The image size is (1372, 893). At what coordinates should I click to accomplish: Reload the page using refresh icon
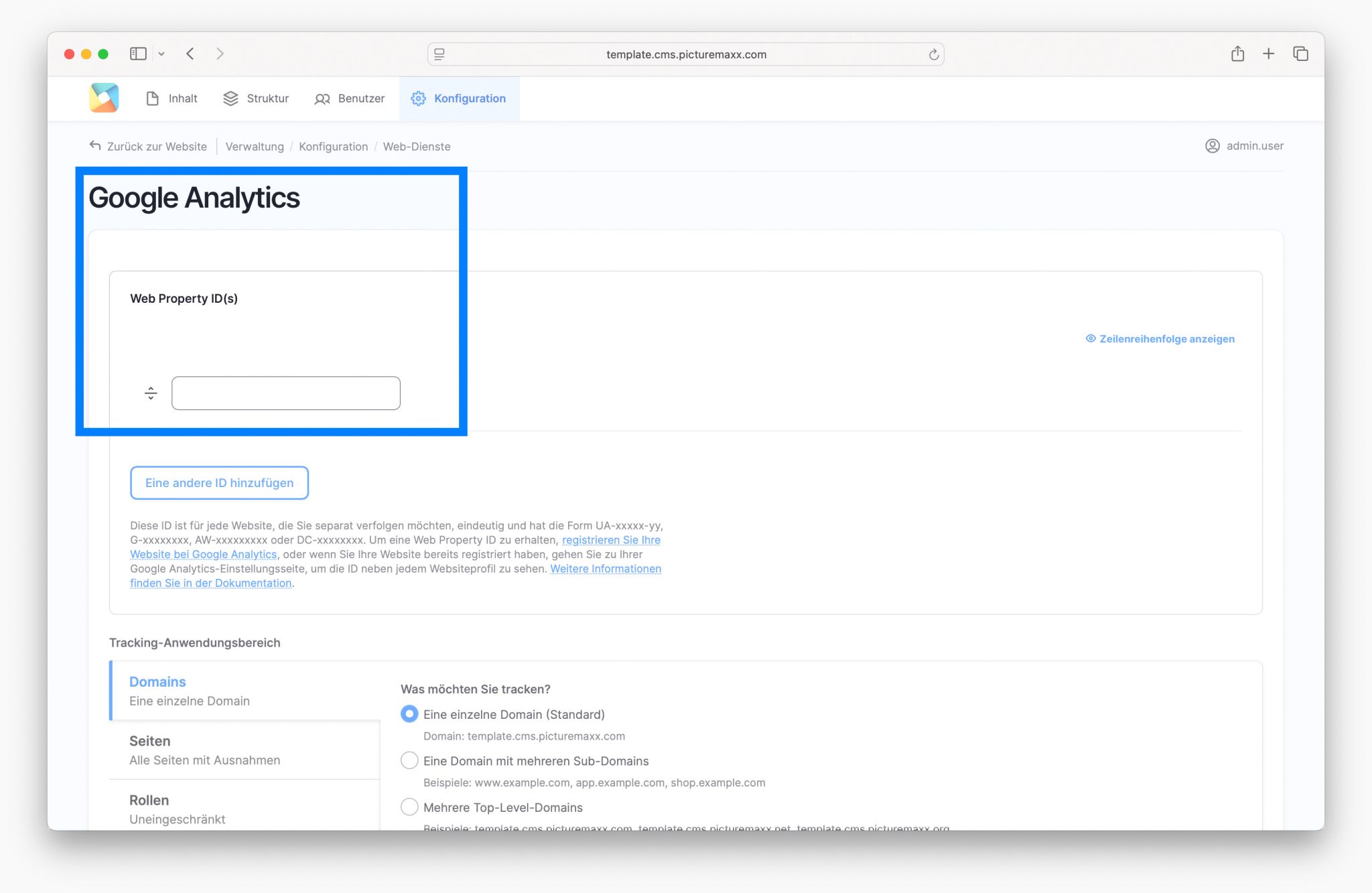[933, 54]
